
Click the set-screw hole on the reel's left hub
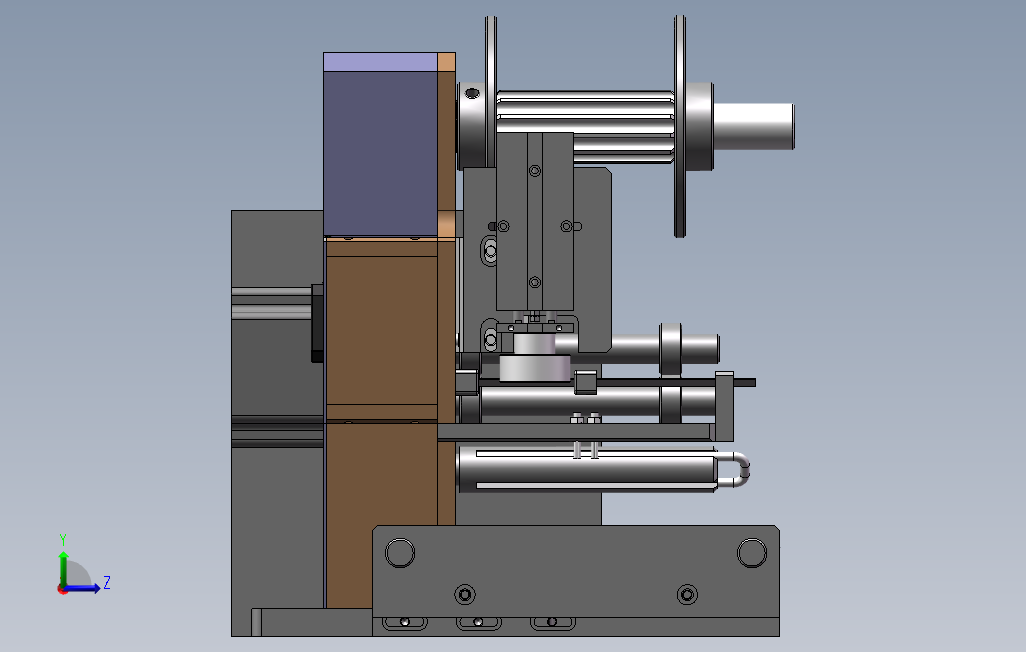pyautogui.click(x=472, y=94)
